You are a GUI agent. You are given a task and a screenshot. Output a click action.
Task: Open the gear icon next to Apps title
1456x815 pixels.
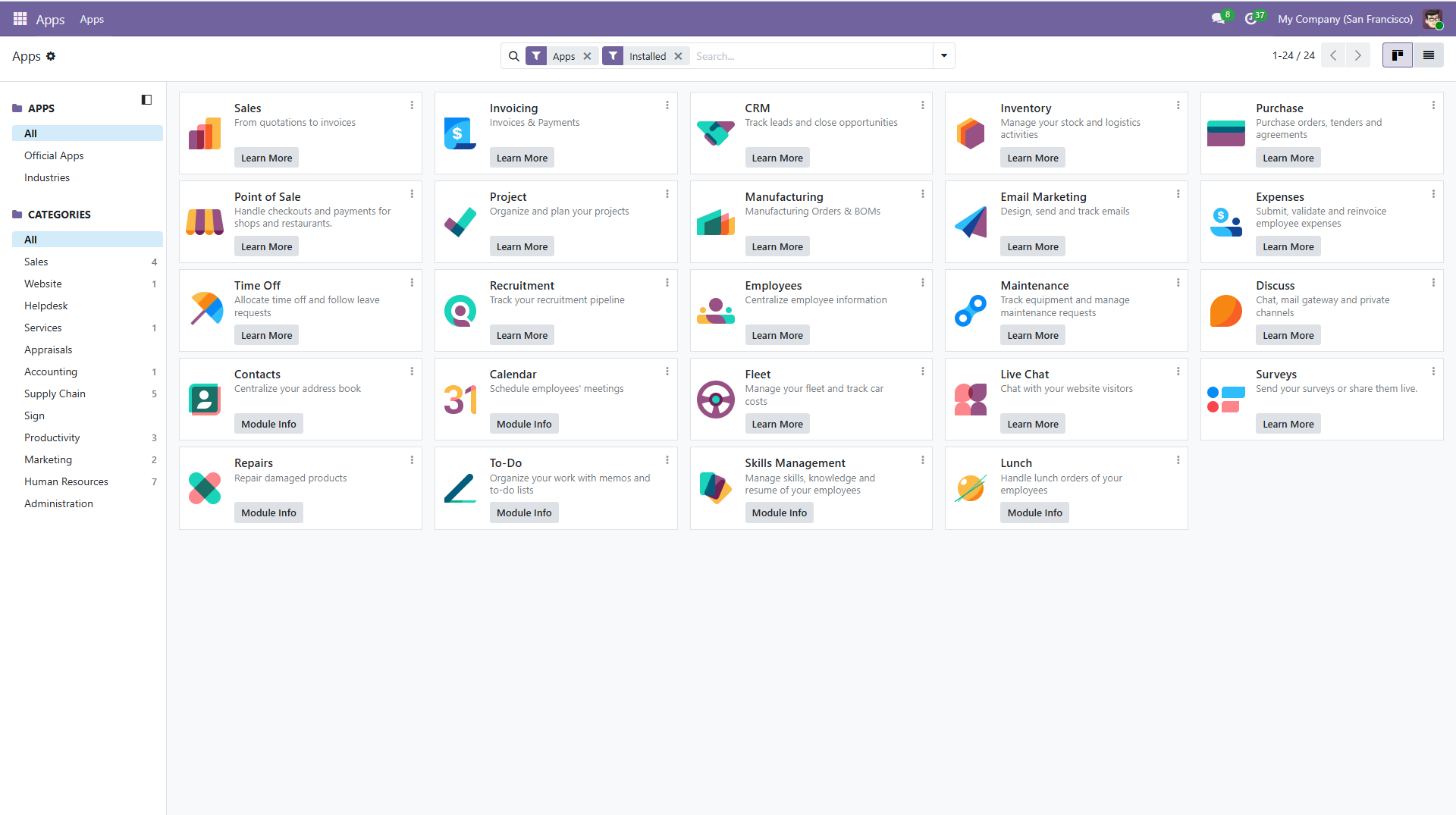(x=51, y=56)
